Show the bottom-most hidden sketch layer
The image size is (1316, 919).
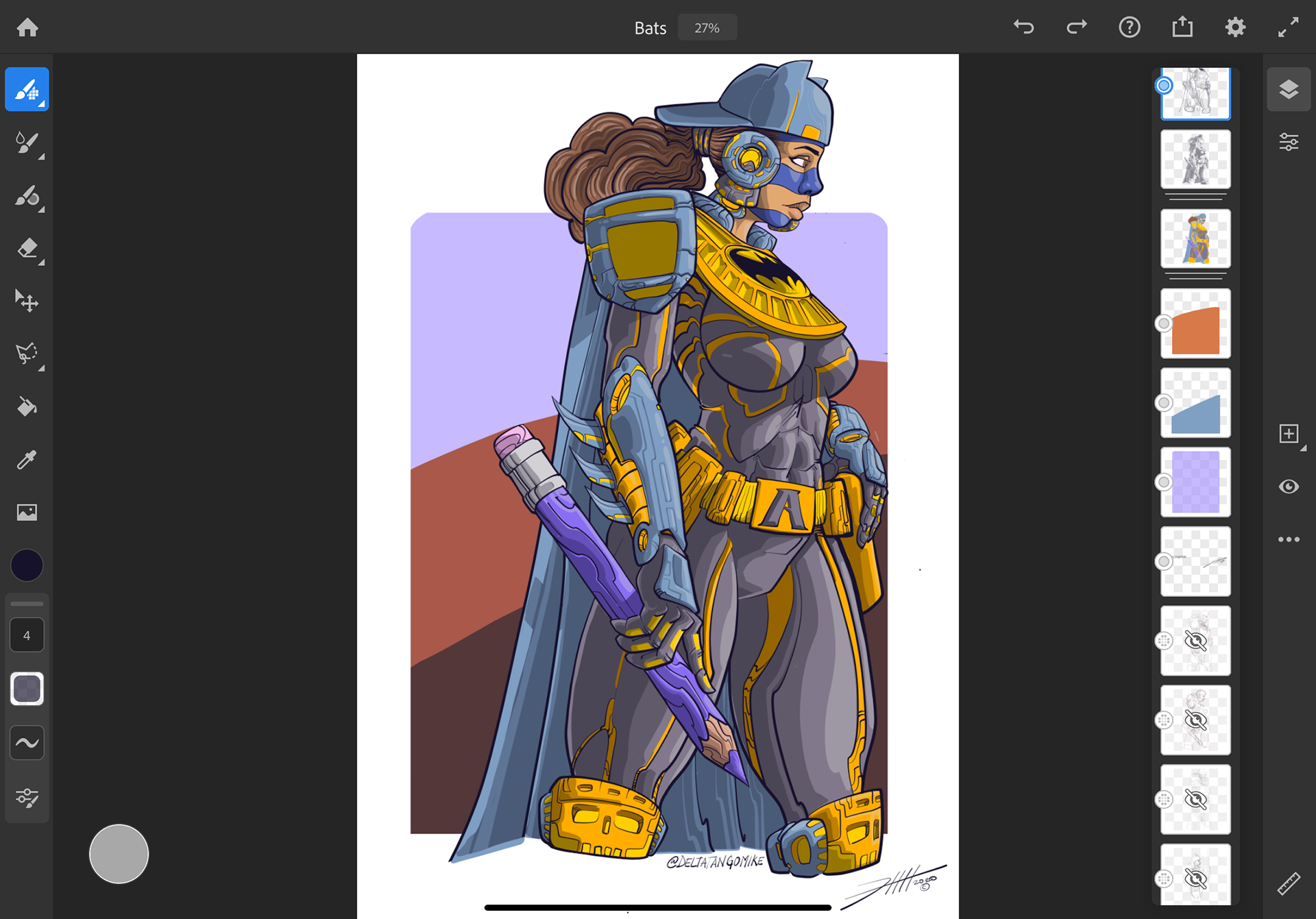(1195, 879)
